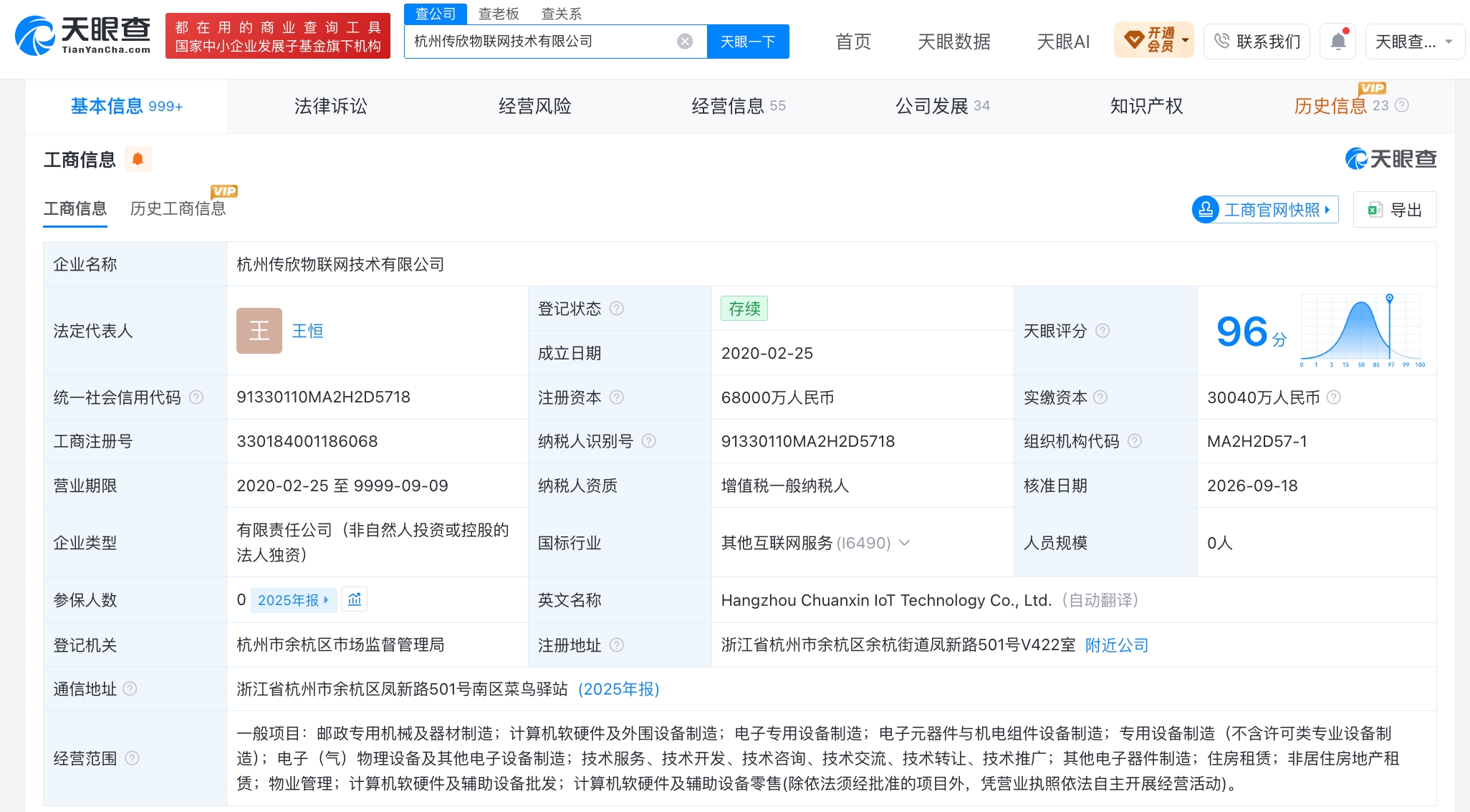Click the question mark next to 统一社会信用代码
This screenshot has height=812, width=1470.
click(196, 397)
